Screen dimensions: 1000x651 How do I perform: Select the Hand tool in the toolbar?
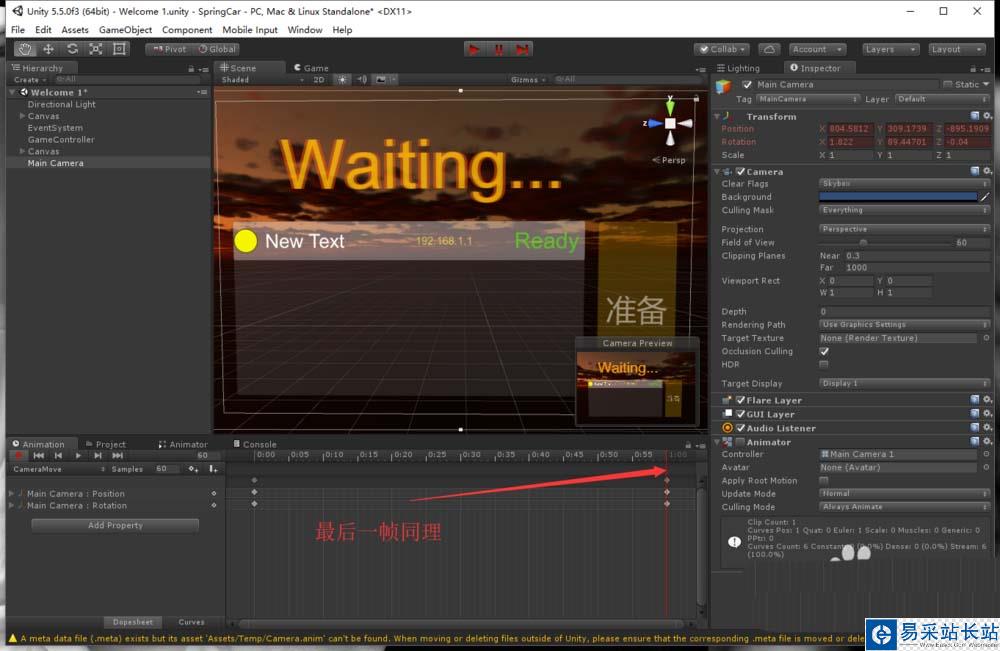click(25, 49)
